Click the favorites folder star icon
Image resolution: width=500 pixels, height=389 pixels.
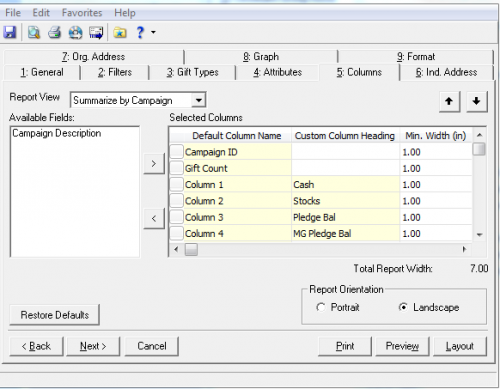pos(120,32)
